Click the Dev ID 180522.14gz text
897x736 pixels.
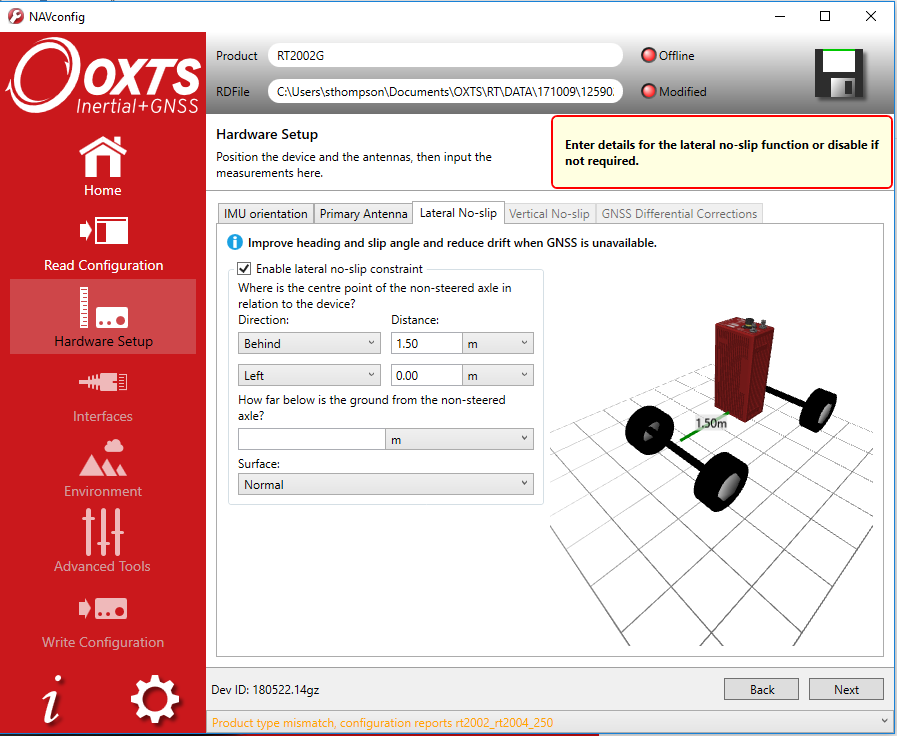265,690
